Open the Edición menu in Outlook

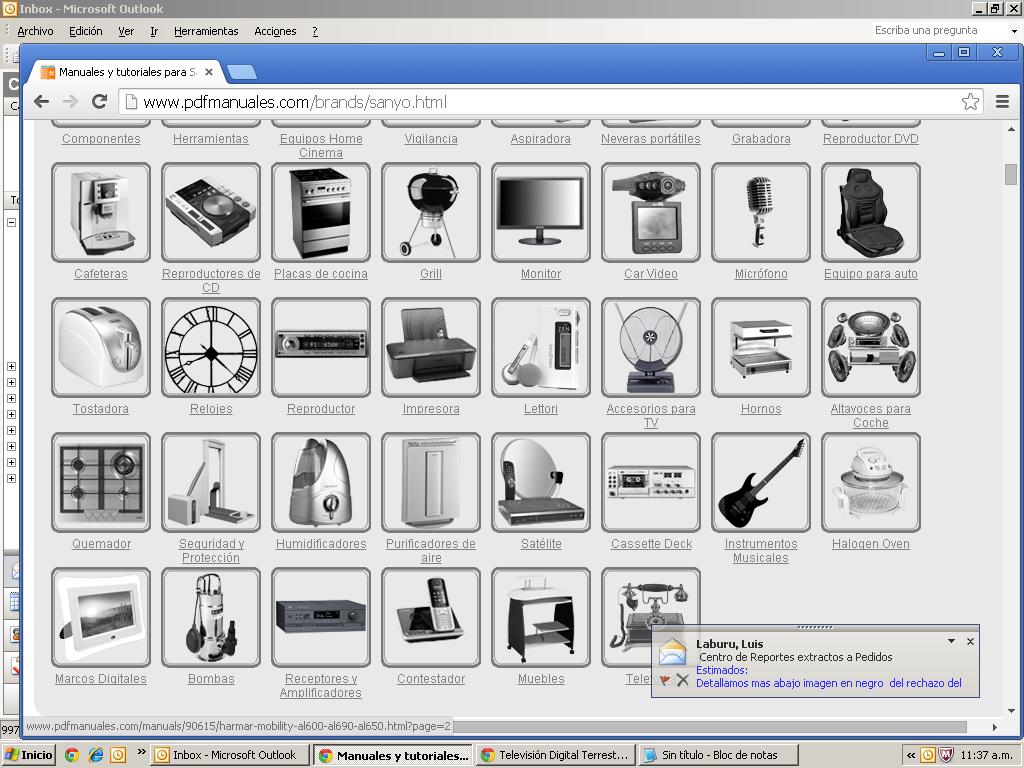coord(86,31)
